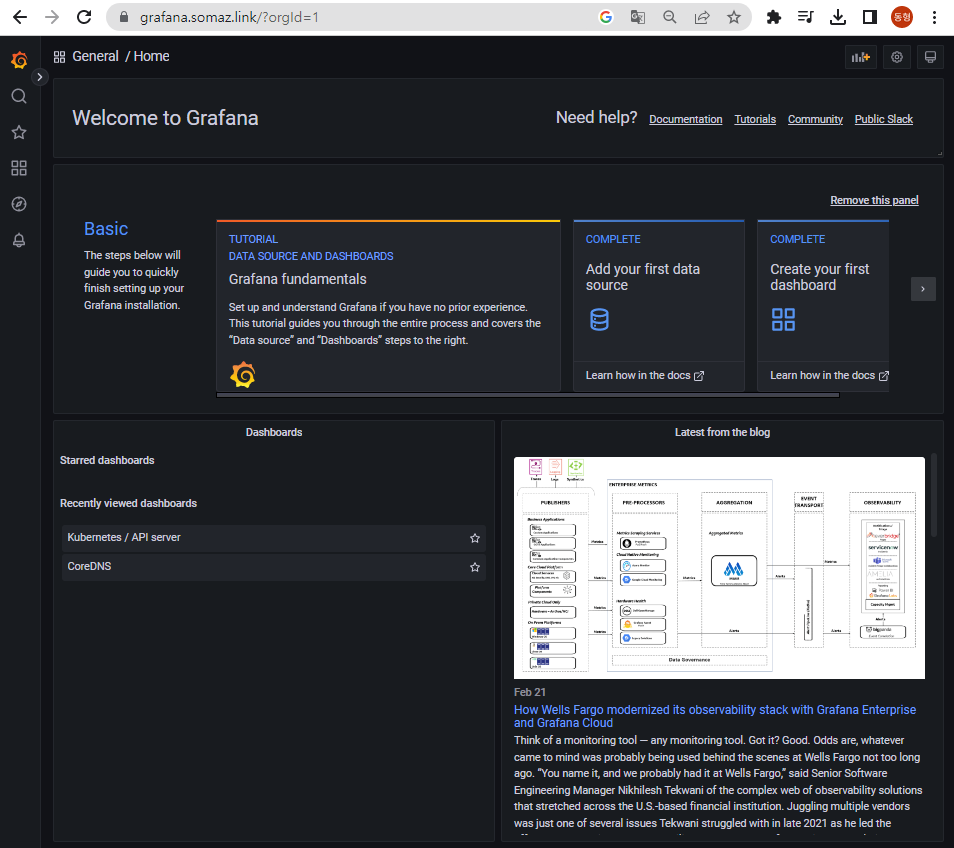Open Community help link
Screen dimensions: 954x848
pyautogui.click(x=815, y=119)
